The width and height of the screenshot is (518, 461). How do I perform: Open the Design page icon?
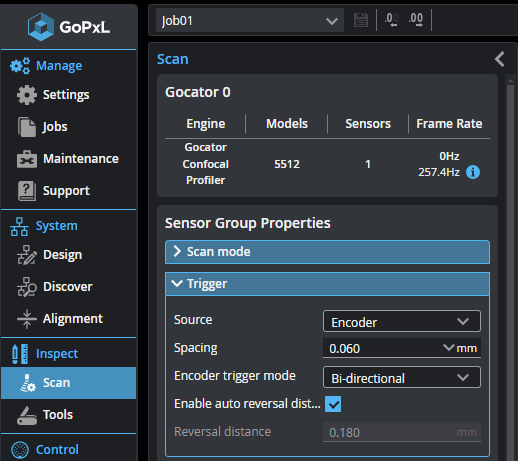(x=27, y=255)
